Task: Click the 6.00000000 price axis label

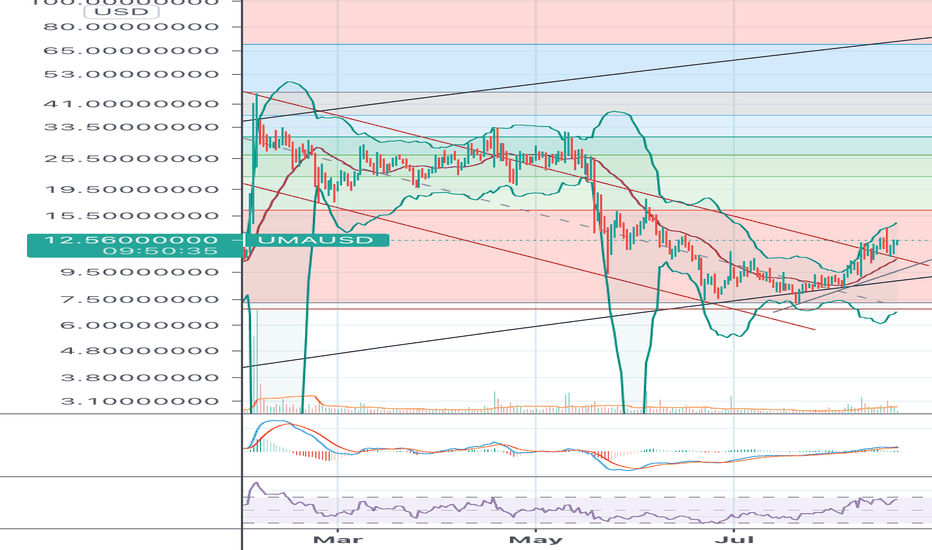Action: point(139,325)
